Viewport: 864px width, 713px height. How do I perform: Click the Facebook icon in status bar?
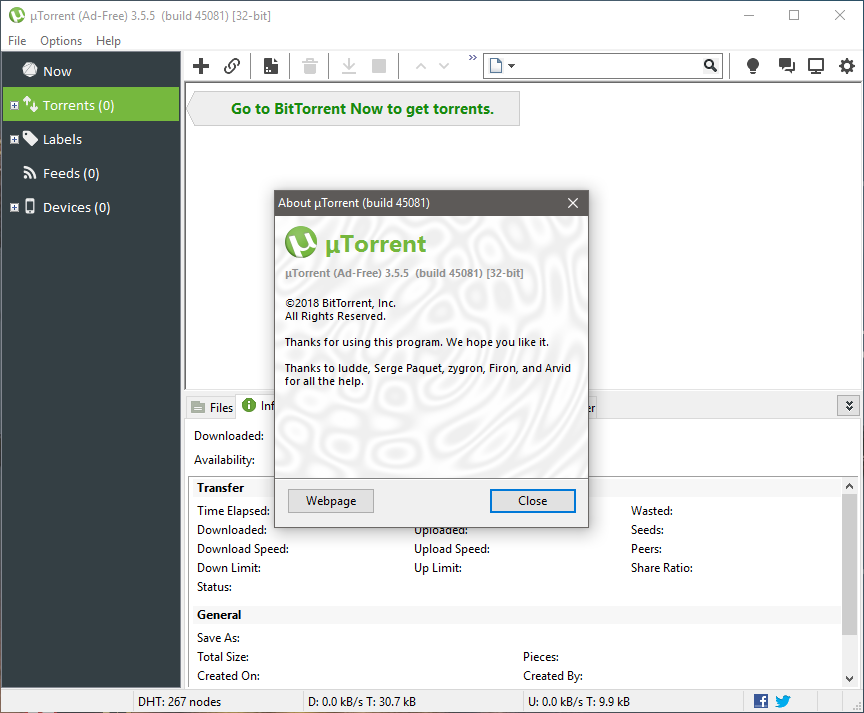(x=760, y=701)
